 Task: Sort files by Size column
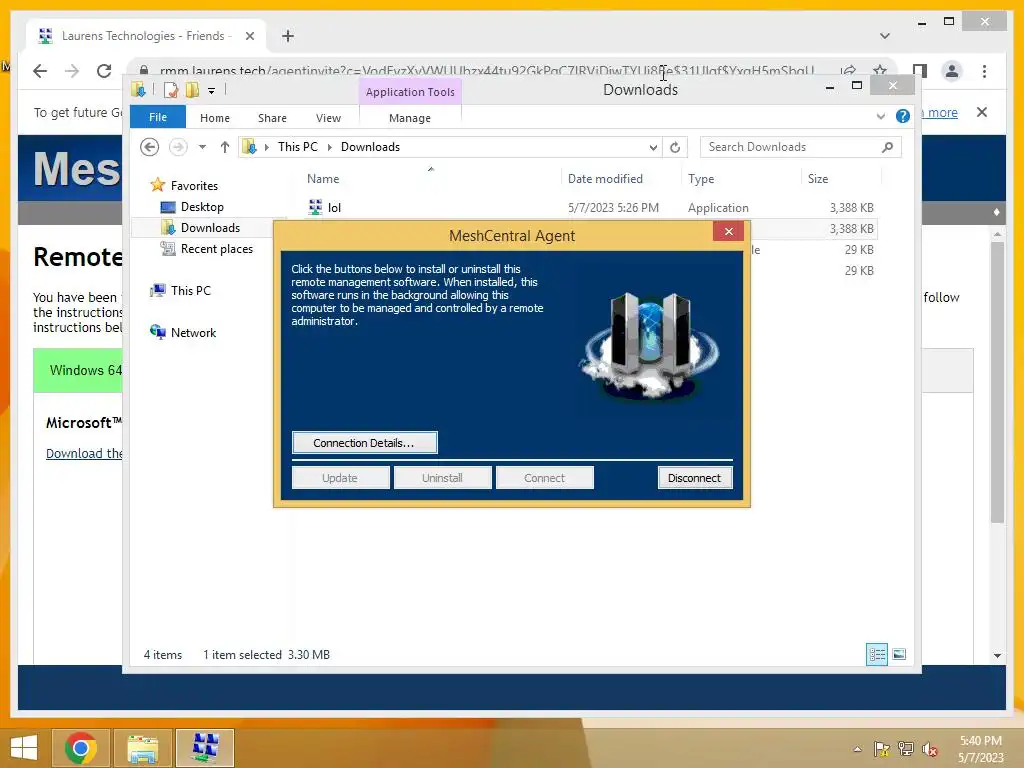pos(818,179)
